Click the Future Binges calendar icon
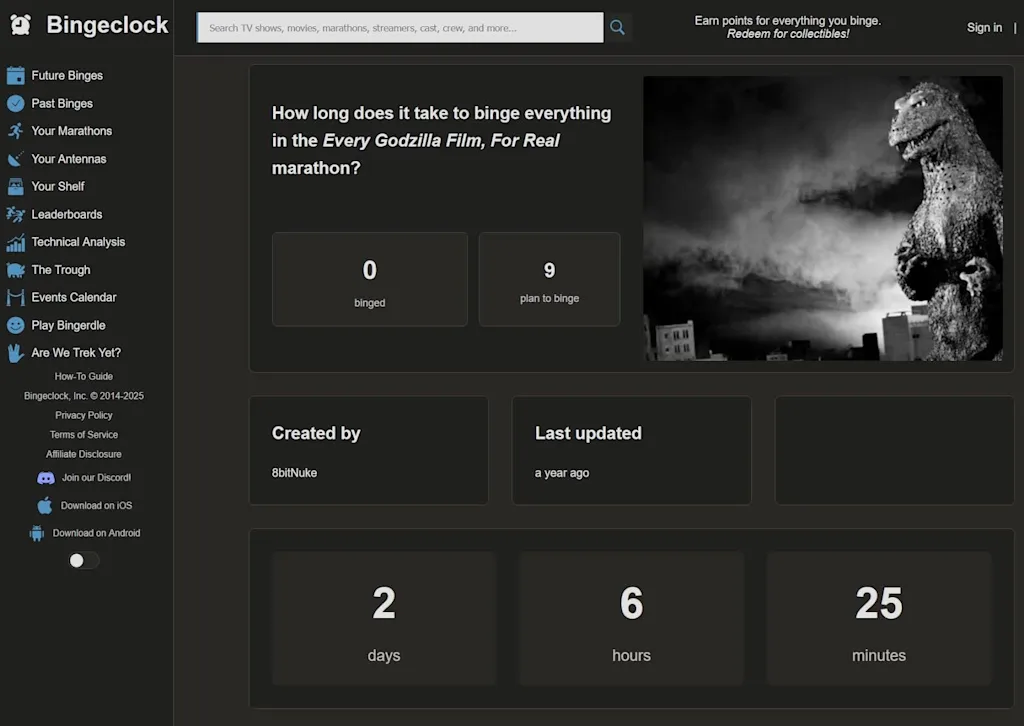This screenshot has height=726, width=1024. click(16, 76)
